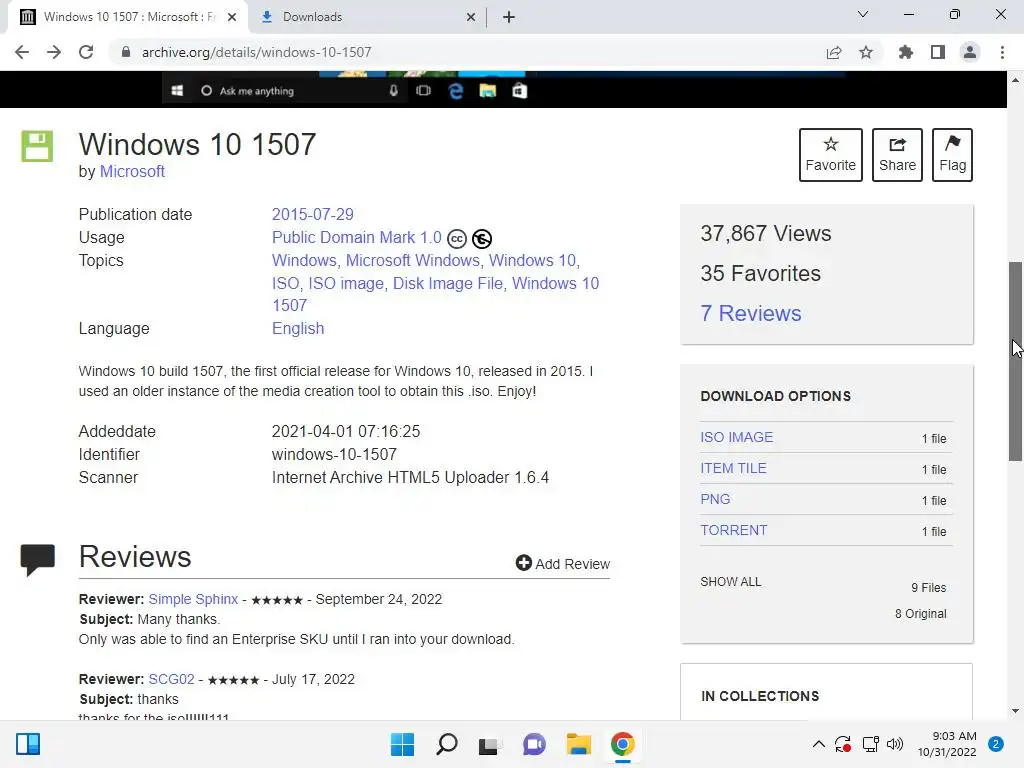Screen dimensions: 1024x768
Task: Download the ISO IMAGE option
Action: (x=737, y=438)
